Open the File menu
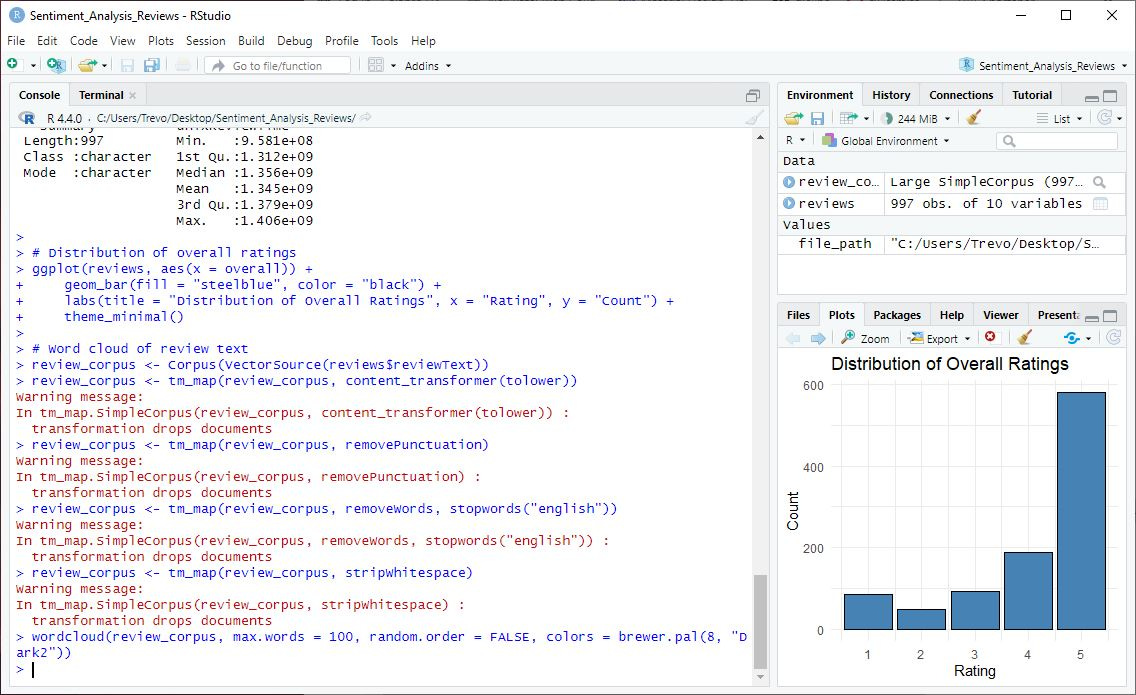The height and width of the screenshot is (695, 1136). pyautogui.click(x=16, y=41)
